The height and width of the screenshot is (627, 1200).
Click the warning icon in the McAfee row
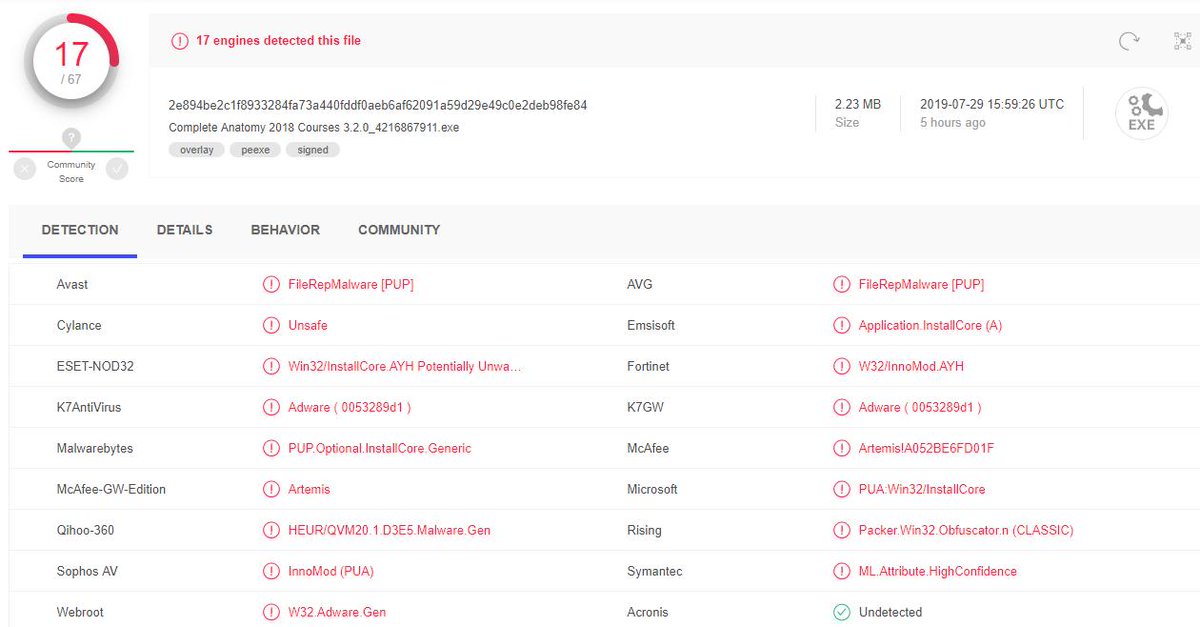[x=842, y=449]
